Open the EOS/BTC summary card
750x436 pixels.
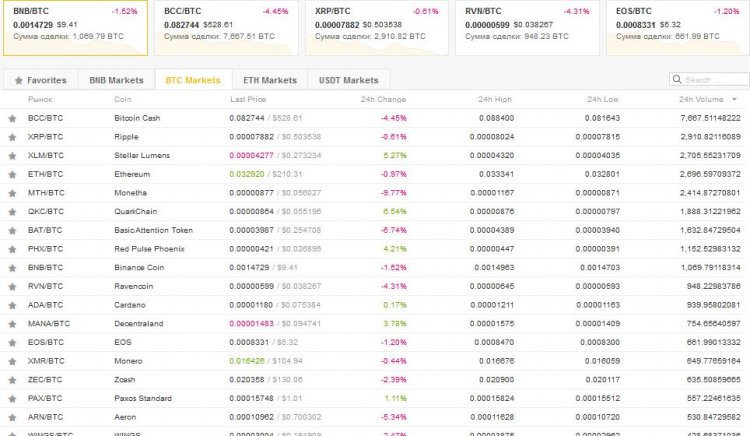[x=678, y=28]
